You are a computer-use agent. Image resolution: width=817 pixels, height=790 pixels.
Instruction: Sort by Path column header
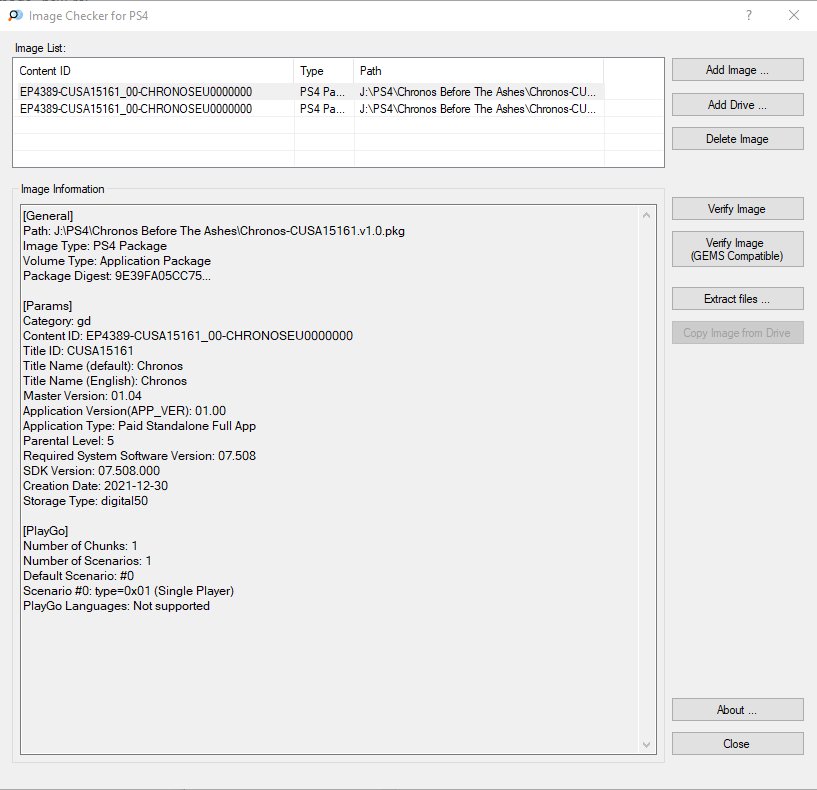point(479,71)
